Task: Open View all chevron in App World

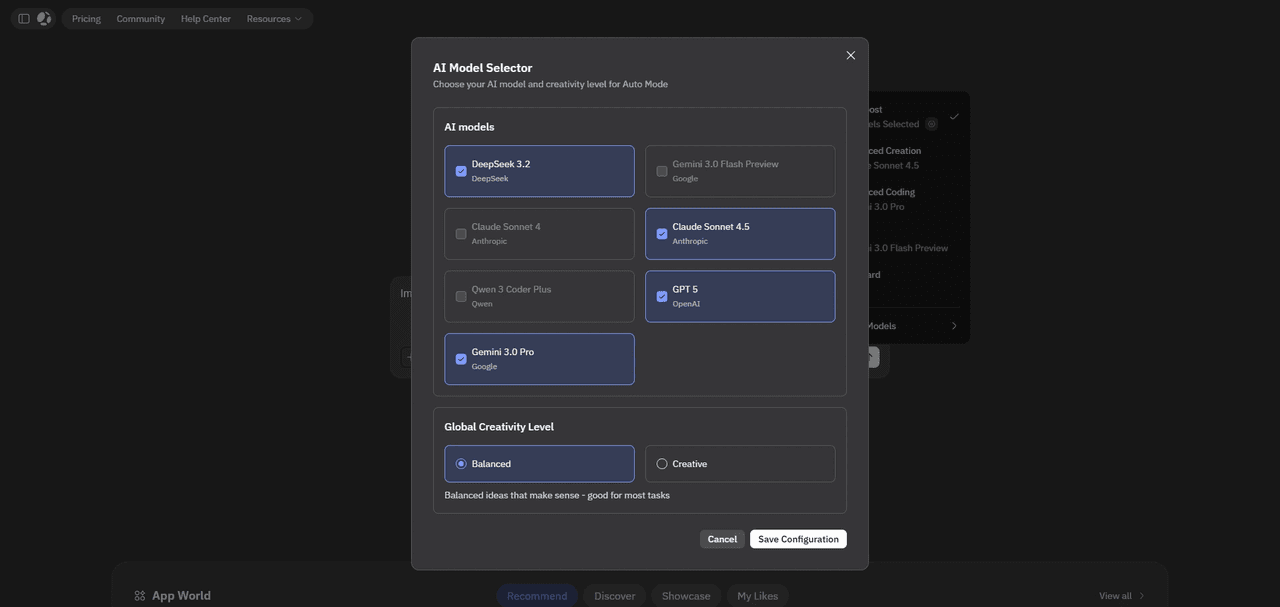Action: pyautogui.click(x=1142, y=596)
